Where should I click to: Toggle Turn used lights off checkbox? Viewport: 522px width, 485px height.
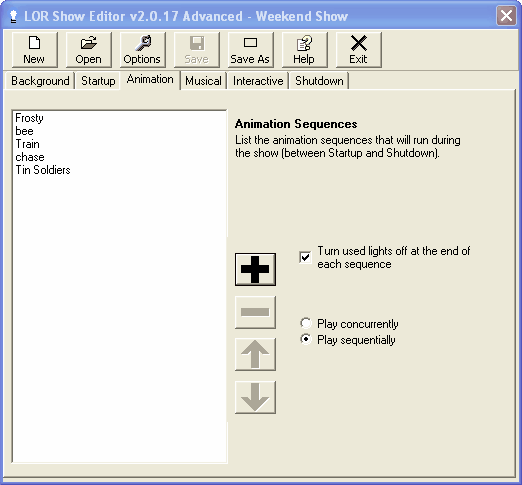pos(305,257)
